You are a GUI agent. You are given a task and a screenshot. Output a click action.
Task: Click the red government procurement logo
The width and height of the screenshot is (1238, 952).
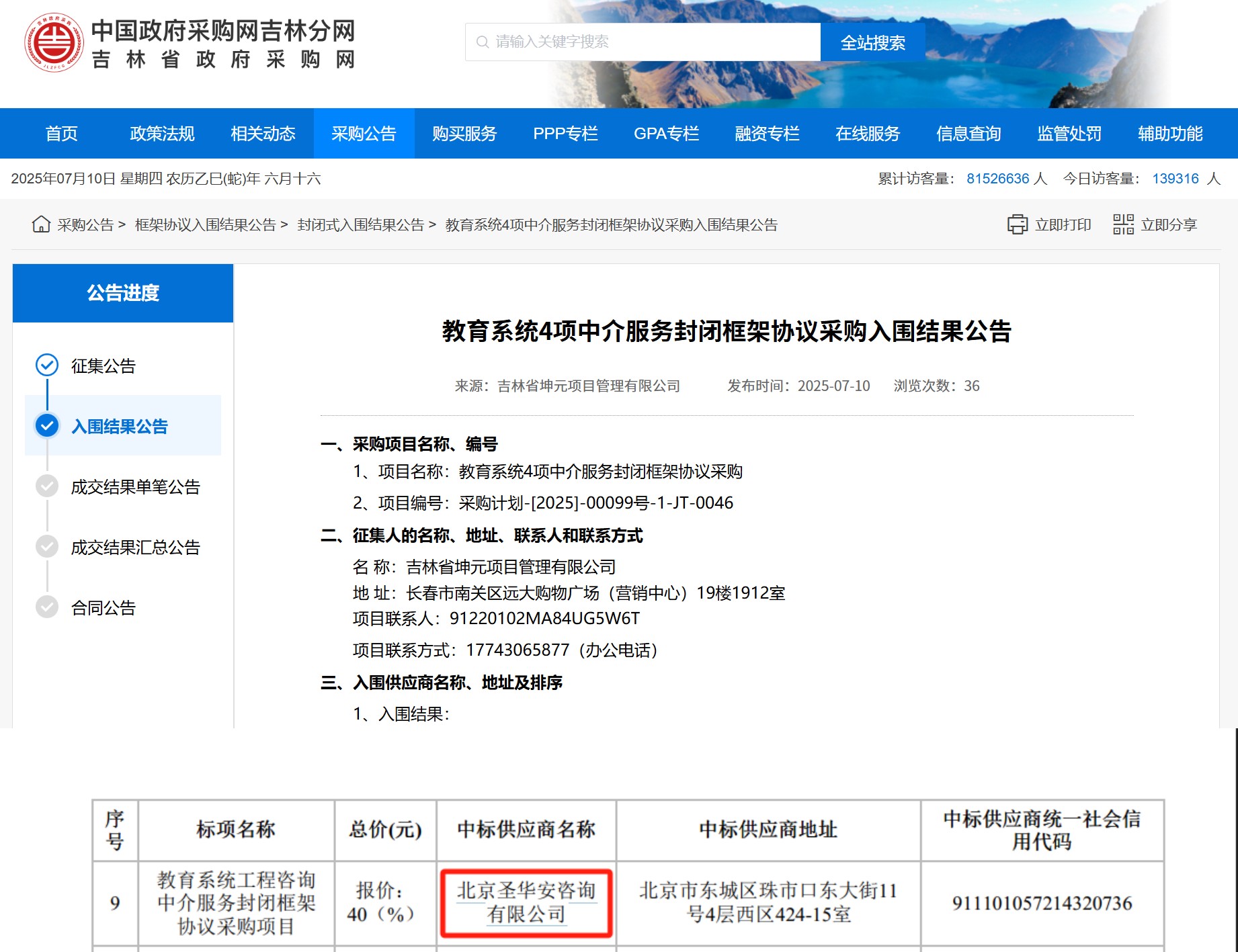54,42
